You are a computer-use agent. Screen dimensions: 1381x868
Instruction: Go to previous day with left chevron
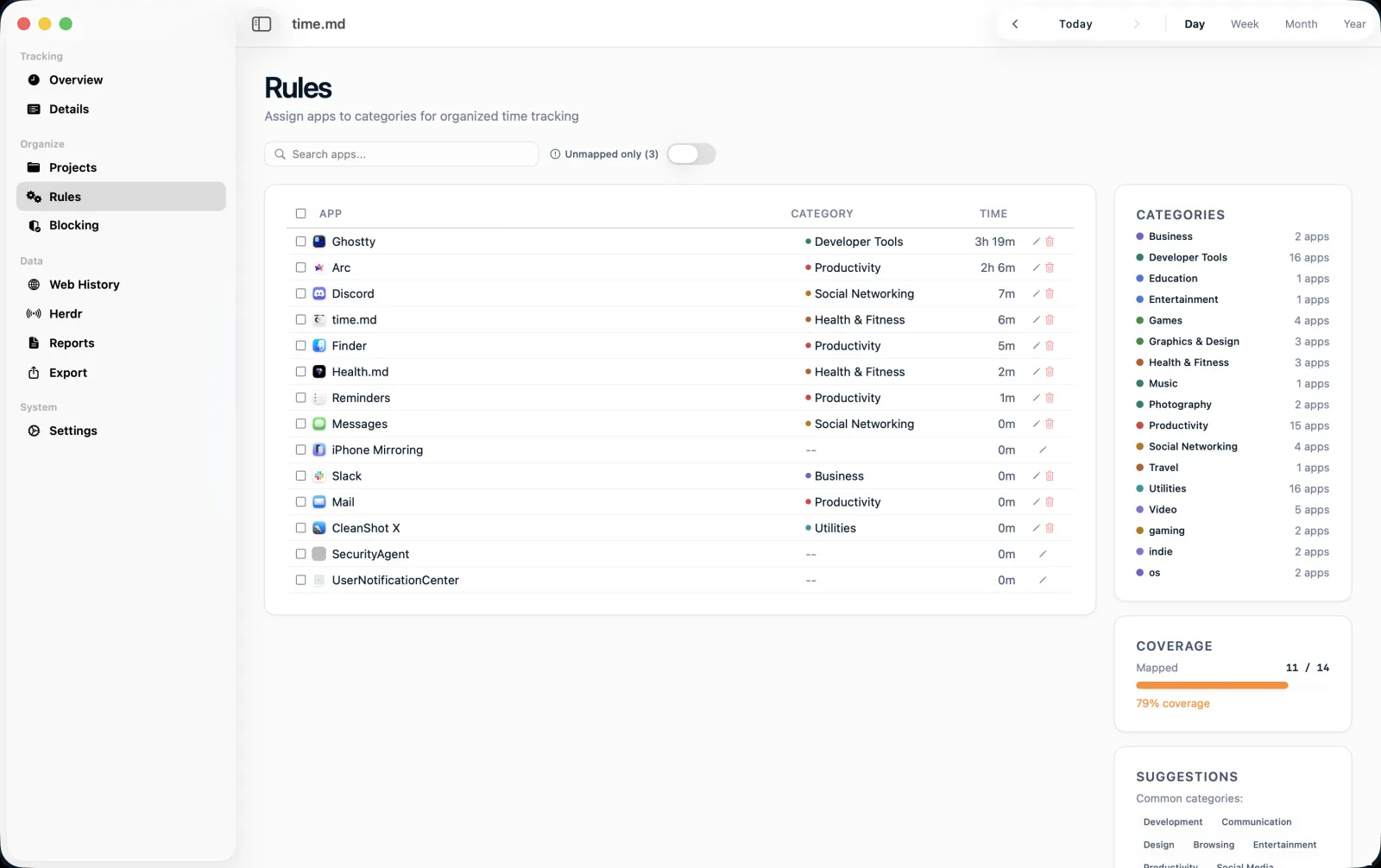click(x=1015, y=24)
